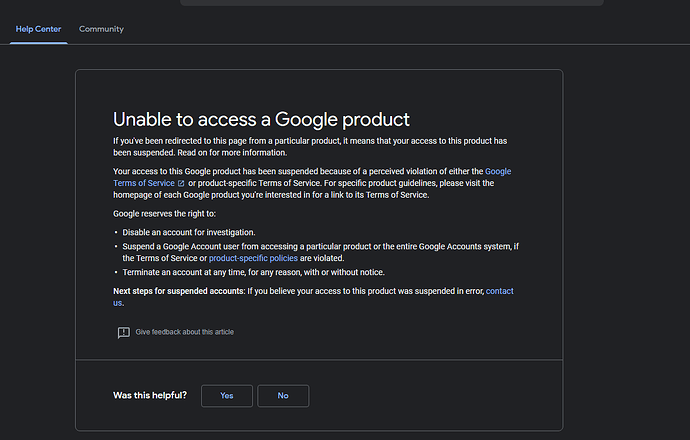This screenshot has width=690, height=440.
Task: Click Next steps for suspended accounts text
Action: [179, 291]
